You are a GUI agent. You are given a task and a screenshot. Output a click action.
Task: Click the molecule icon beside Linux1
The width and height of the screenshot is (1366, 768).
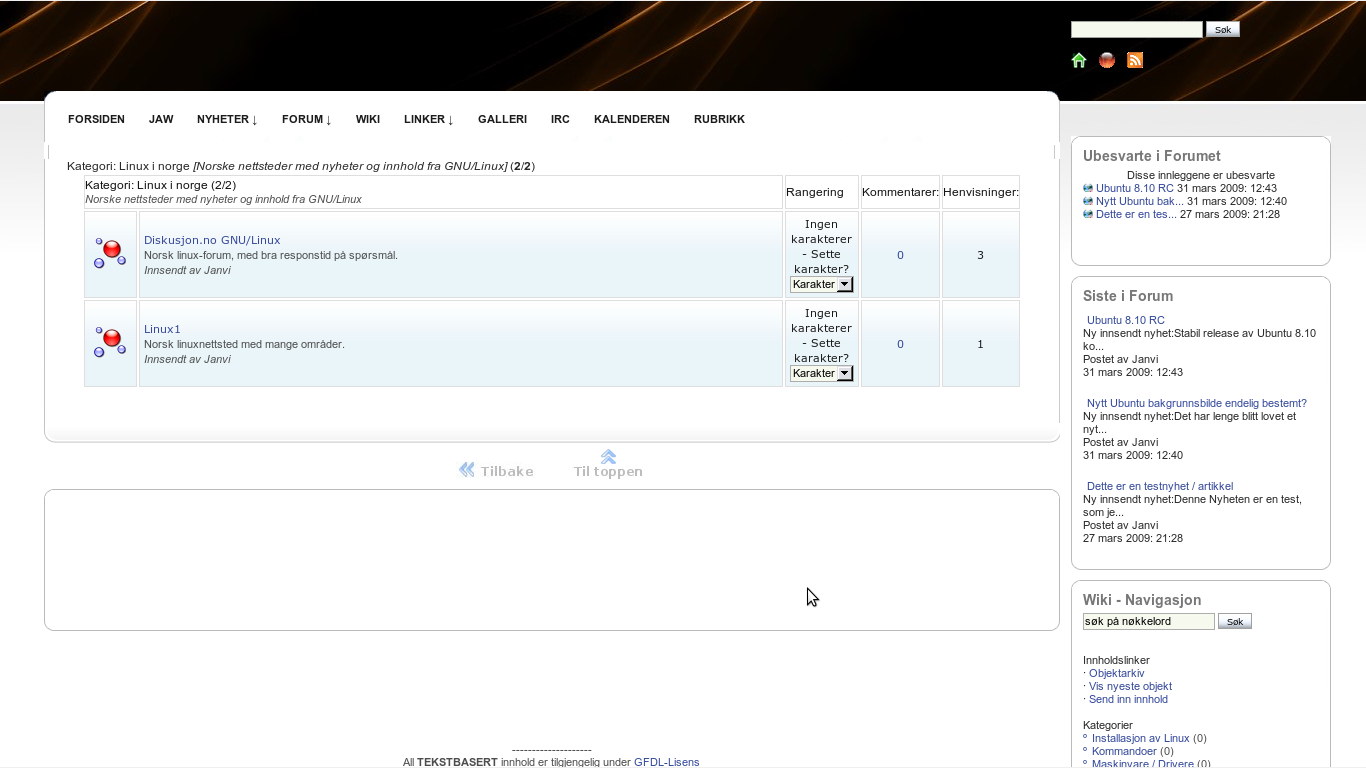click(x=110, y=343)
